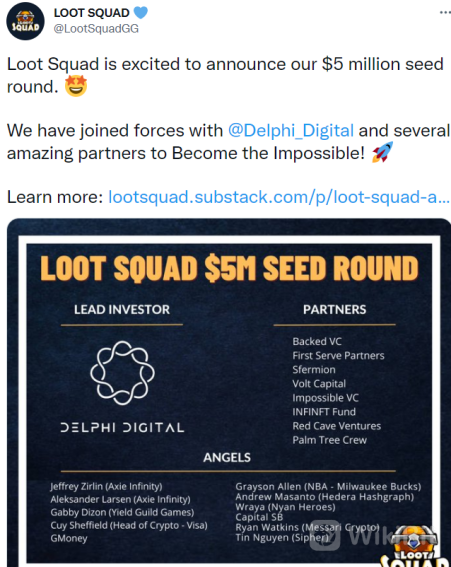Screen dimensions: 451x567
Task: Open the lootsquad.substack.com link
Action: coord(279,197)
